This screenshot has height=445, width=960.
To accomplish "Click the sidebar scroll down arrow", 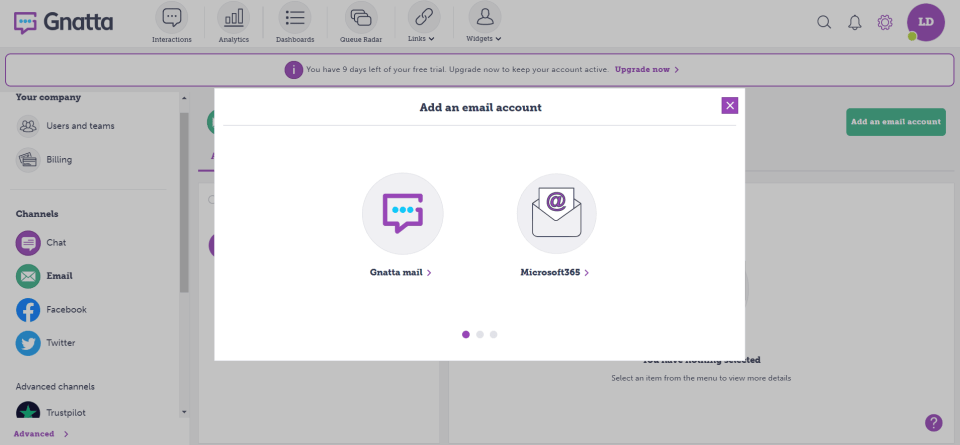I will point(184,413).
